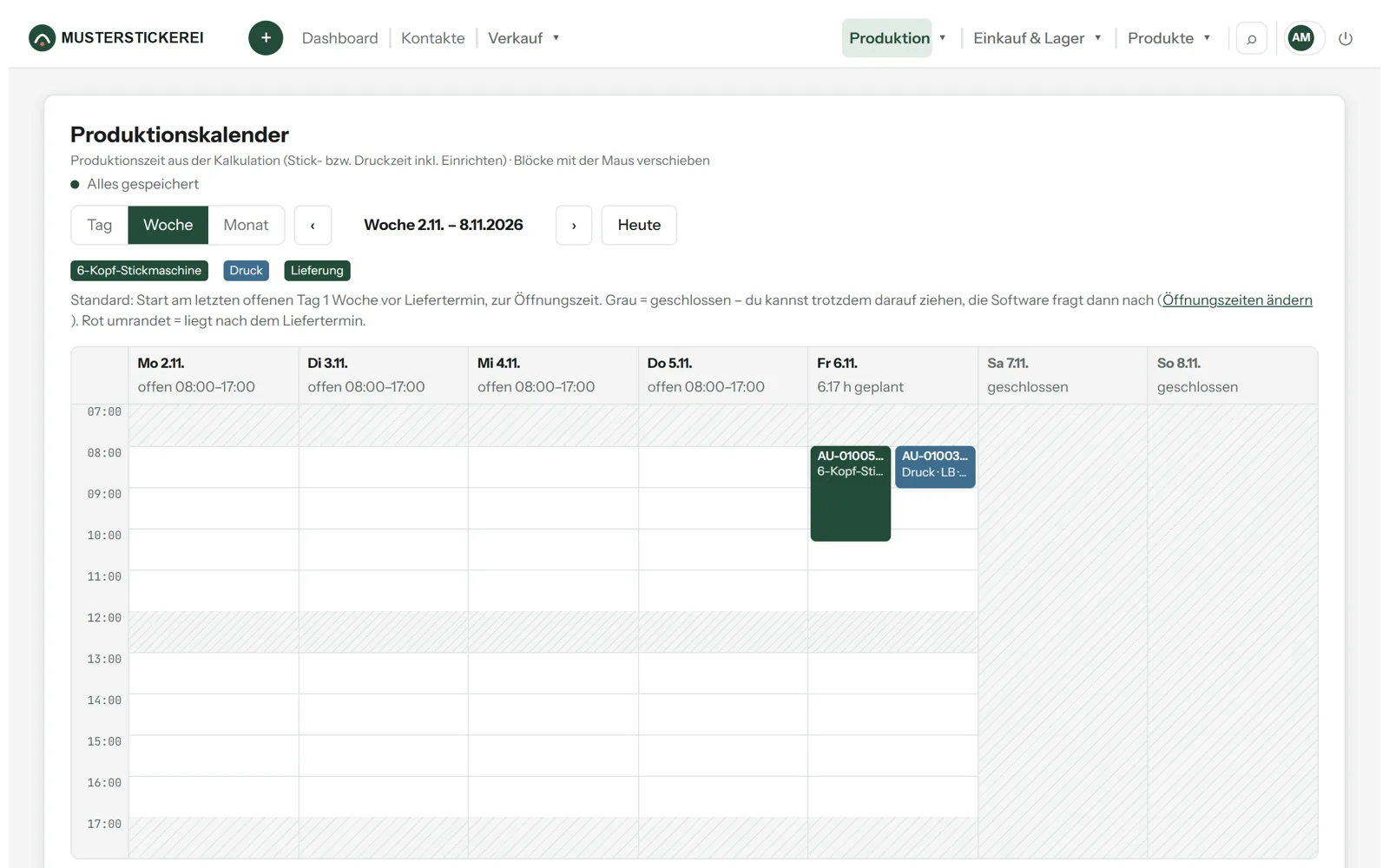Toggle the Druck legend tag

pos(246,271)
